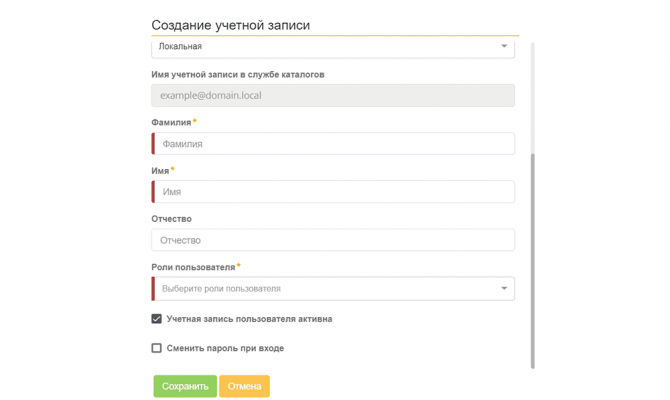Click into the Отчество text box
Viewport: 670px width, 400px height.
[x=333, y=240]
